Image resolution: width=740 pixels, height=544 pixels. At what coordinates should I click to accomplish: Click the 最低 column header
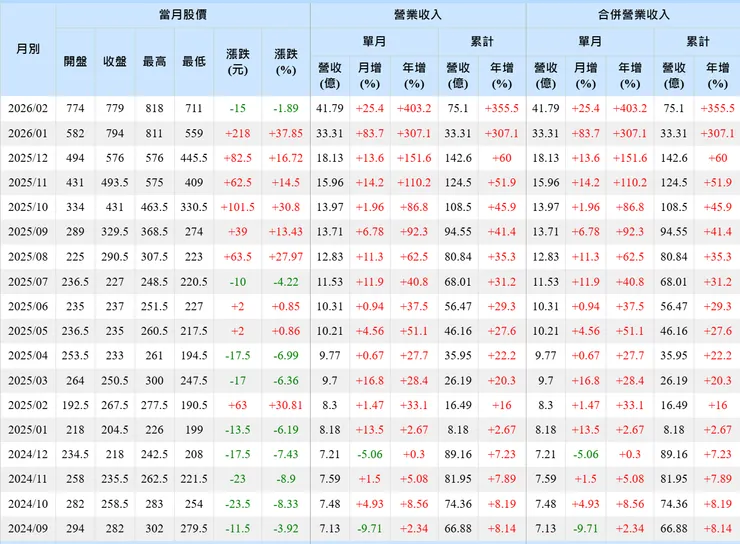point(194,61)
